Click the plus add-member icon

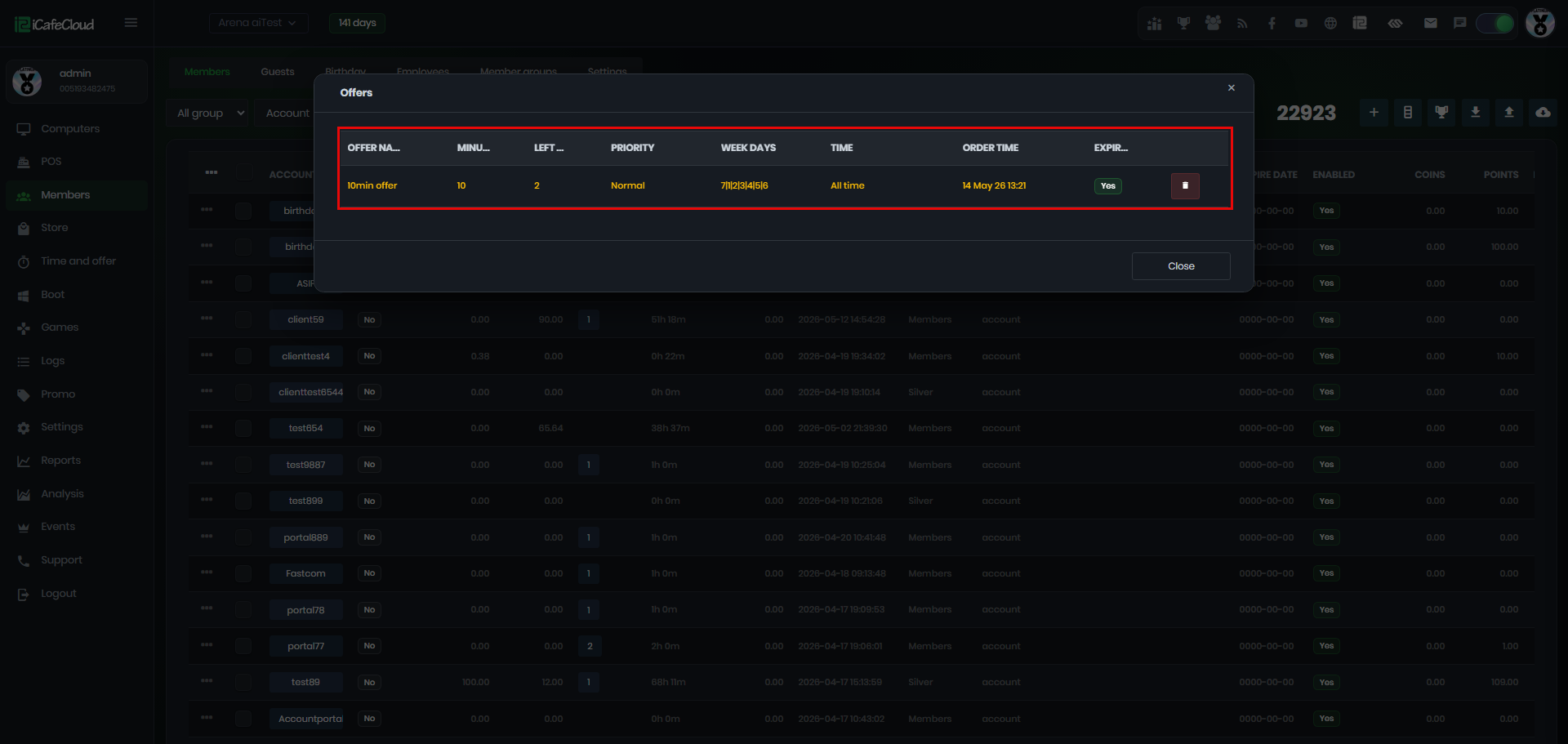pos(1374,113)
